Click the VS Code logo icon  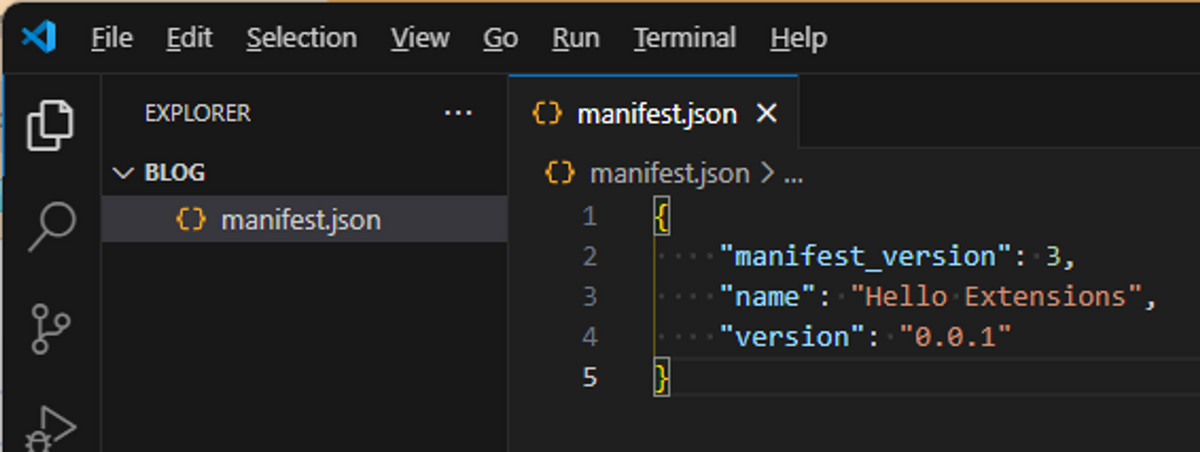click(38, 38)
